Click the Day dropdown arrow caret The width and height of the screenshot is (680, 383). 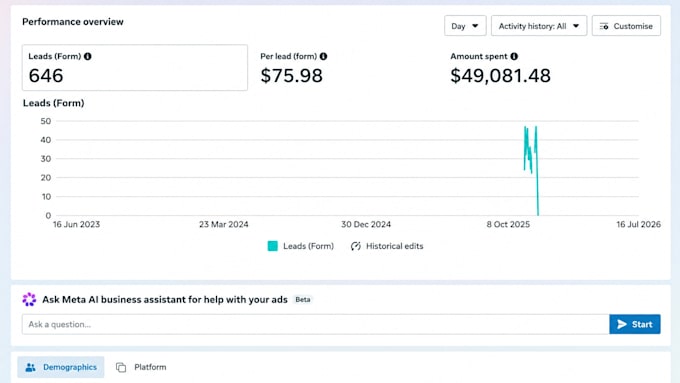pos(475,26)
